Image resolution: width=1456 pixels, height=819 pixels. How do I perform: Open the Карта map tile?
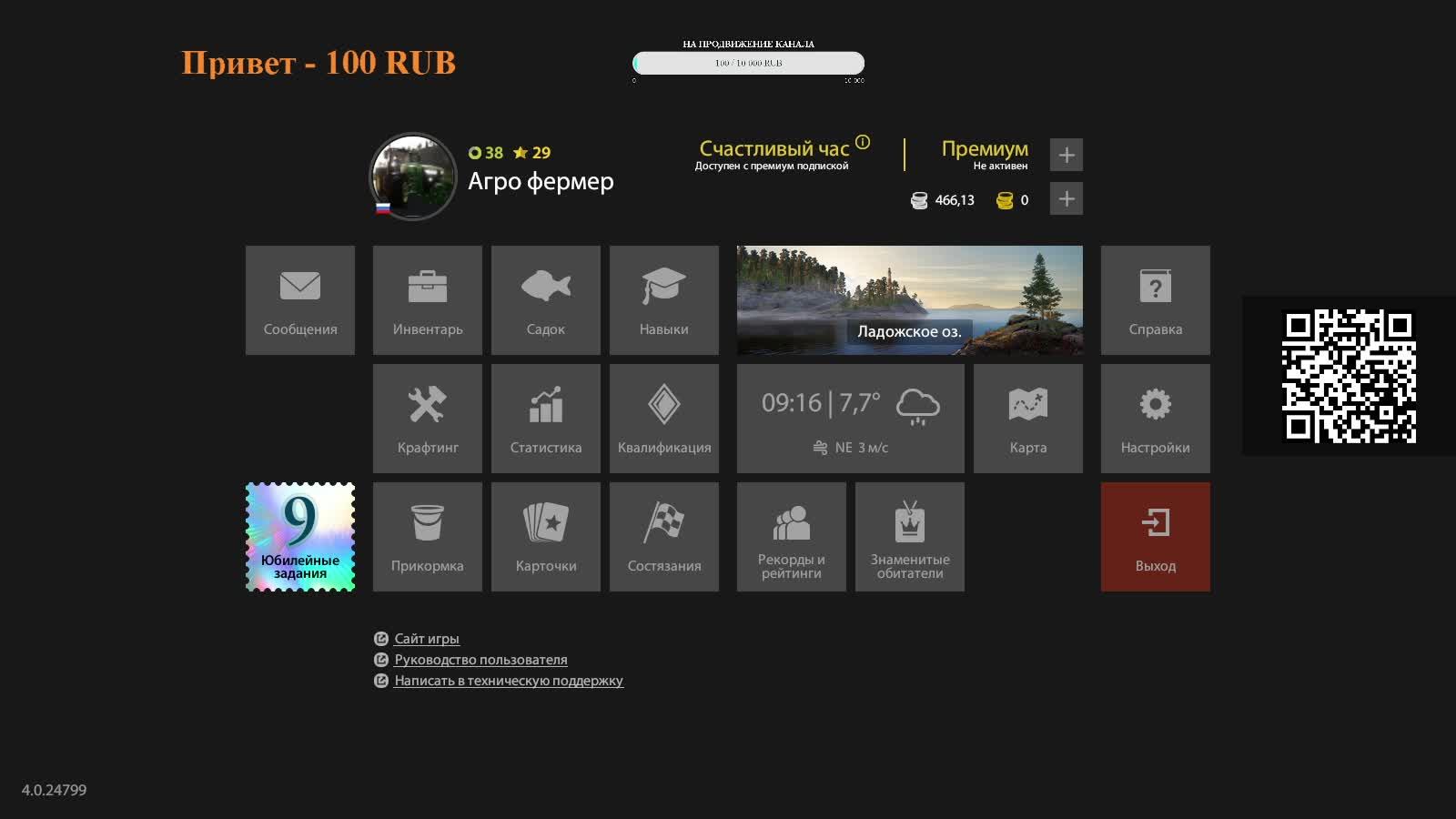(x=1028, y=419)
